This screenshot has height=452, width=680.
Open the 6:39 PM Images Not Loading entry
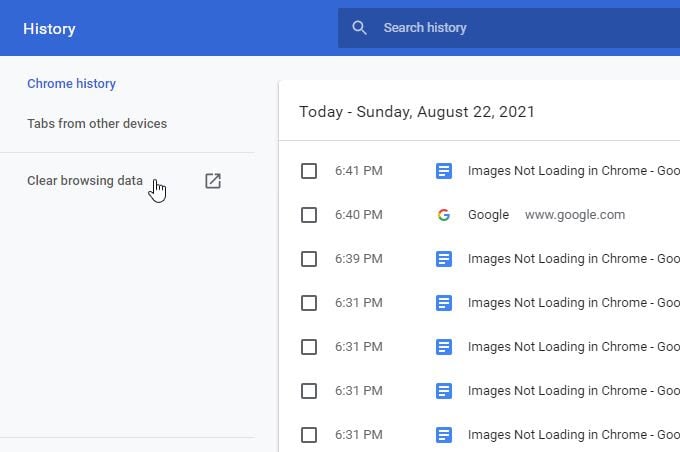(x=572, y=259)
